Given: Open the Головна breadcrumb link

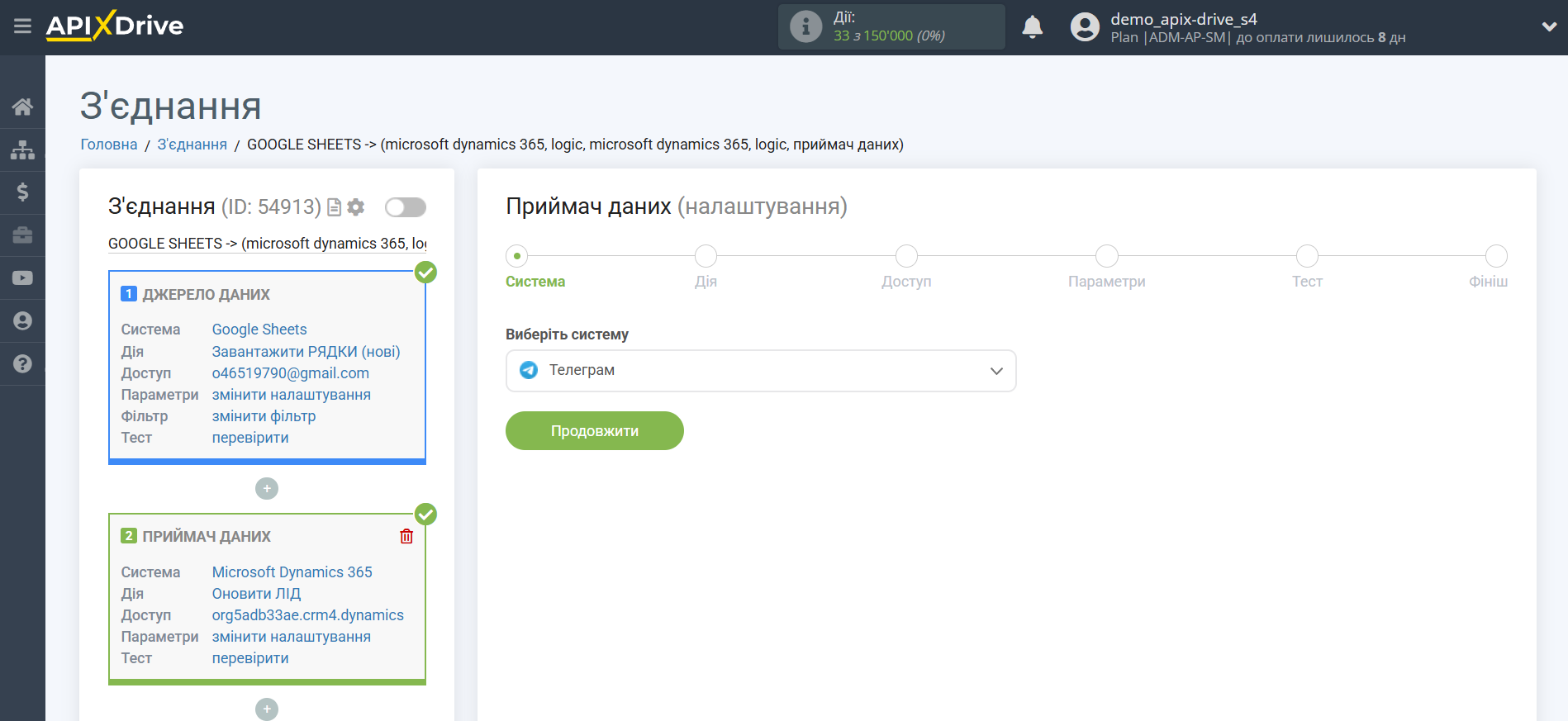Looking at the screenshot, I should [x=109, y=145].
